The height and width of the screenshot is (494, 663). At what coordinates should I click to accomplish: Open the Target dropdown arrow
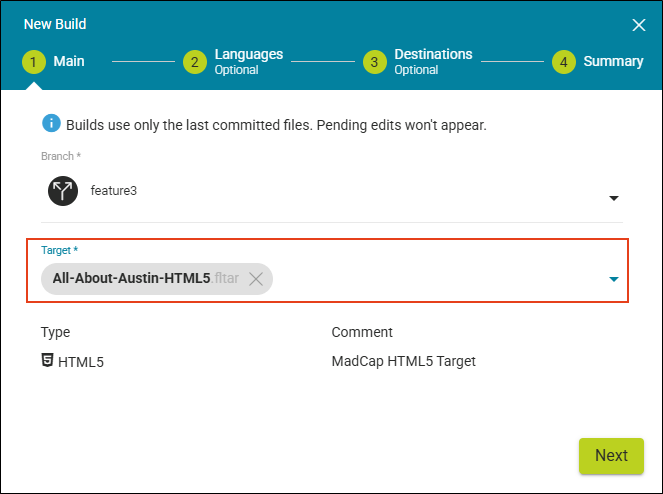tap(614, 280)
